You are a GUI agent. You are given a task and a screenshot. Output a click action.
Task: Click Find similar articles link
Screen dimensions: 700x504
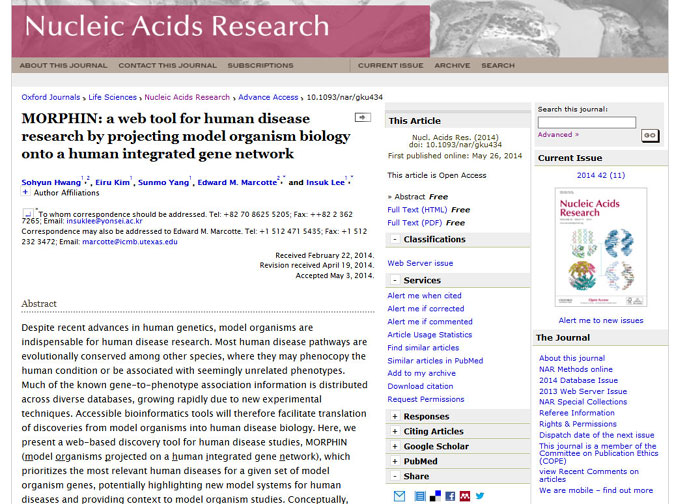(x=423, y=347)
